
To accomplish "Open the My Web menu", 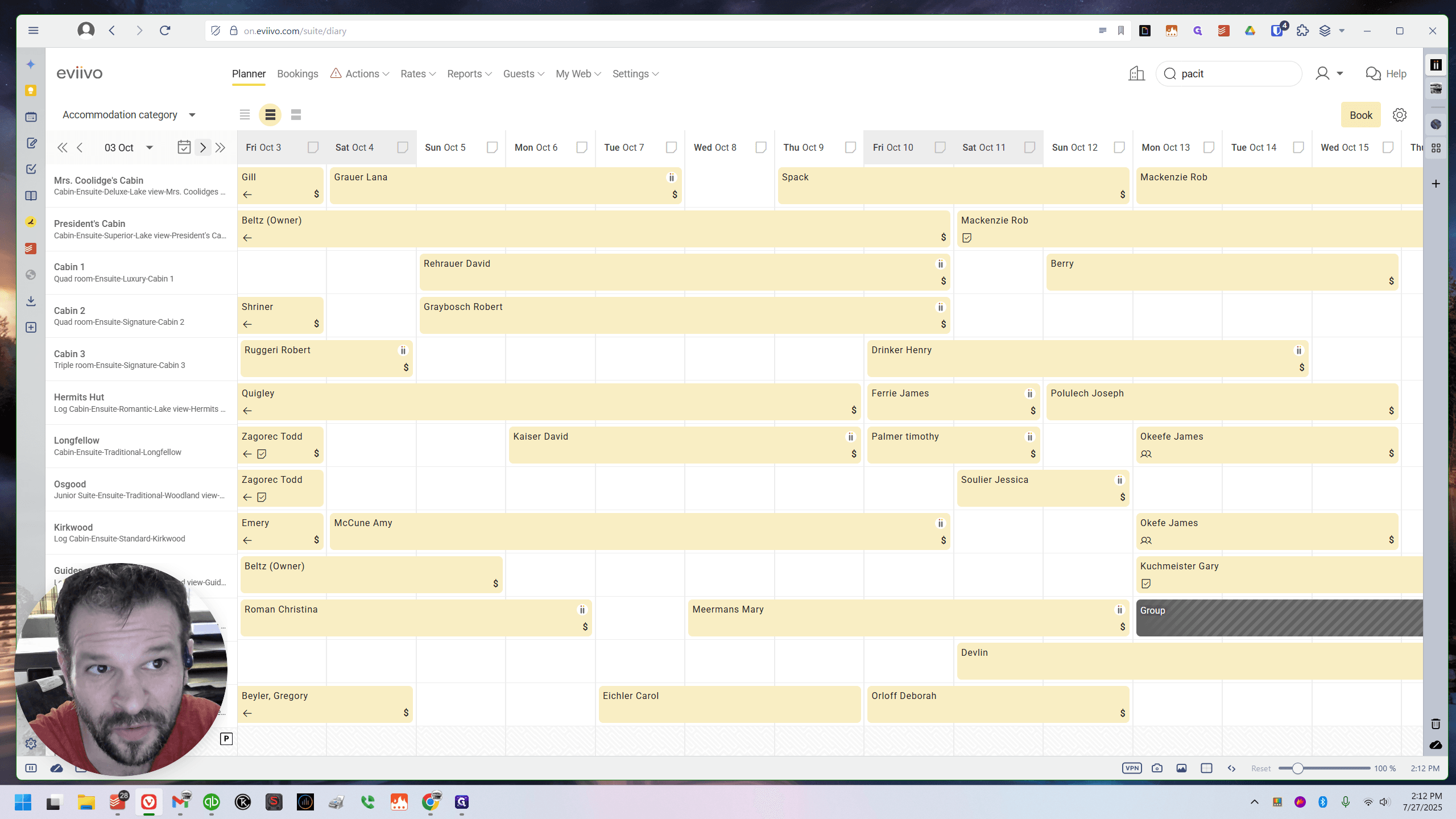I will pos(578,74).
